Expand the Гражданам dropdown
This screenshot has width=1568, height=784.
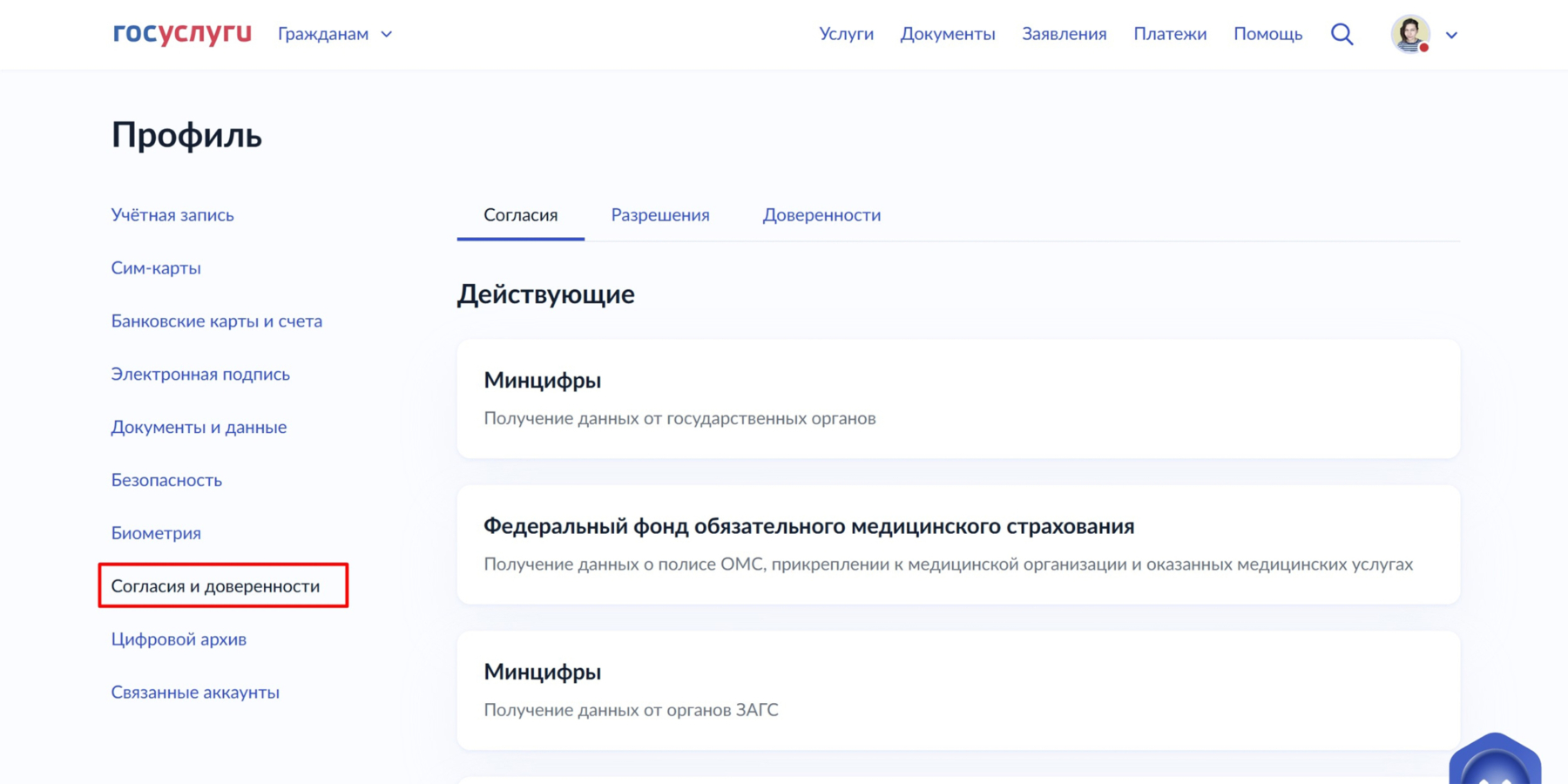pyautogui.click(x=335, y=34)
